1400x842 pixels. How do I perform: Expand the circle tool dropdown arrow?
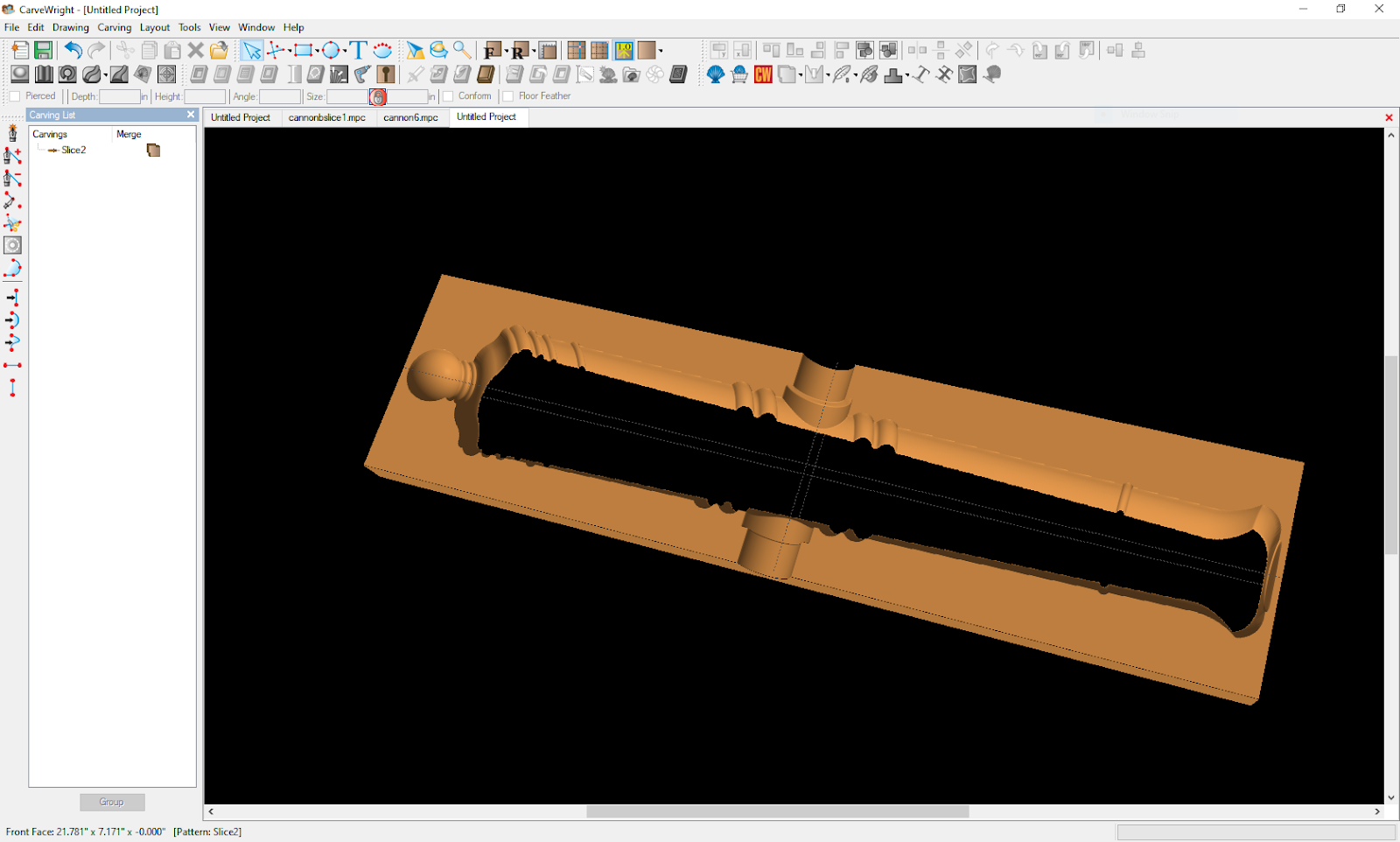[345, 51]
